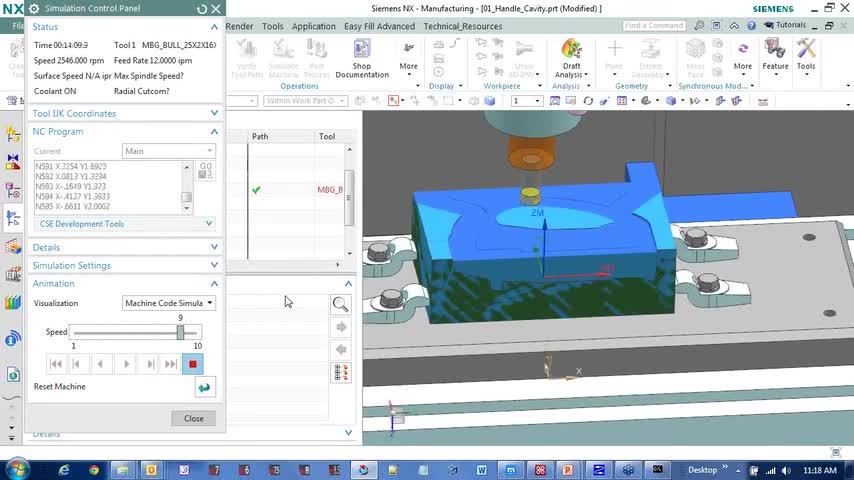This screenshot has height=480, width=854.
Task: Open the Simulation Control Panel settings gear
Action: pos(34,9)
